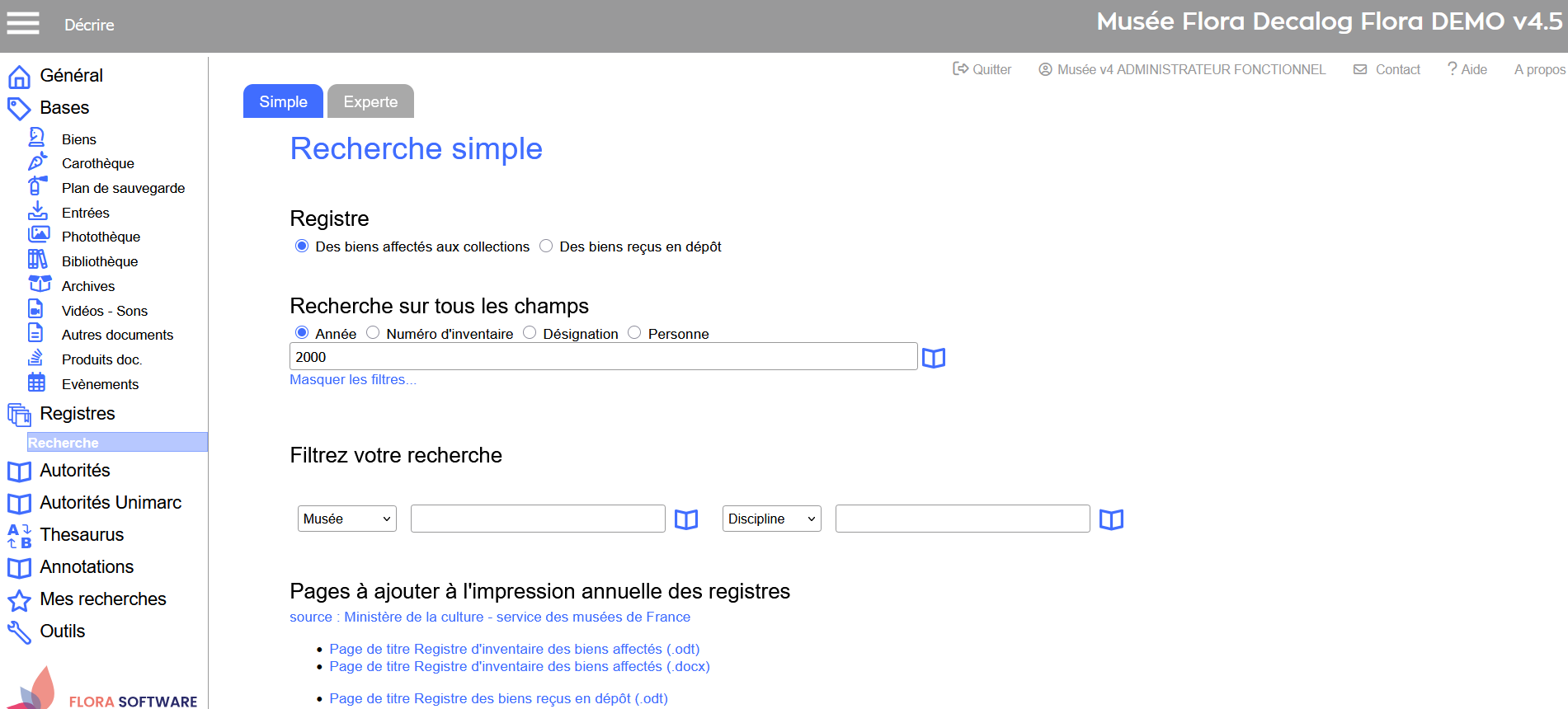Screen dimensions: 1568x709
Task: Select the Simple search tab
Action: (283, 101)
